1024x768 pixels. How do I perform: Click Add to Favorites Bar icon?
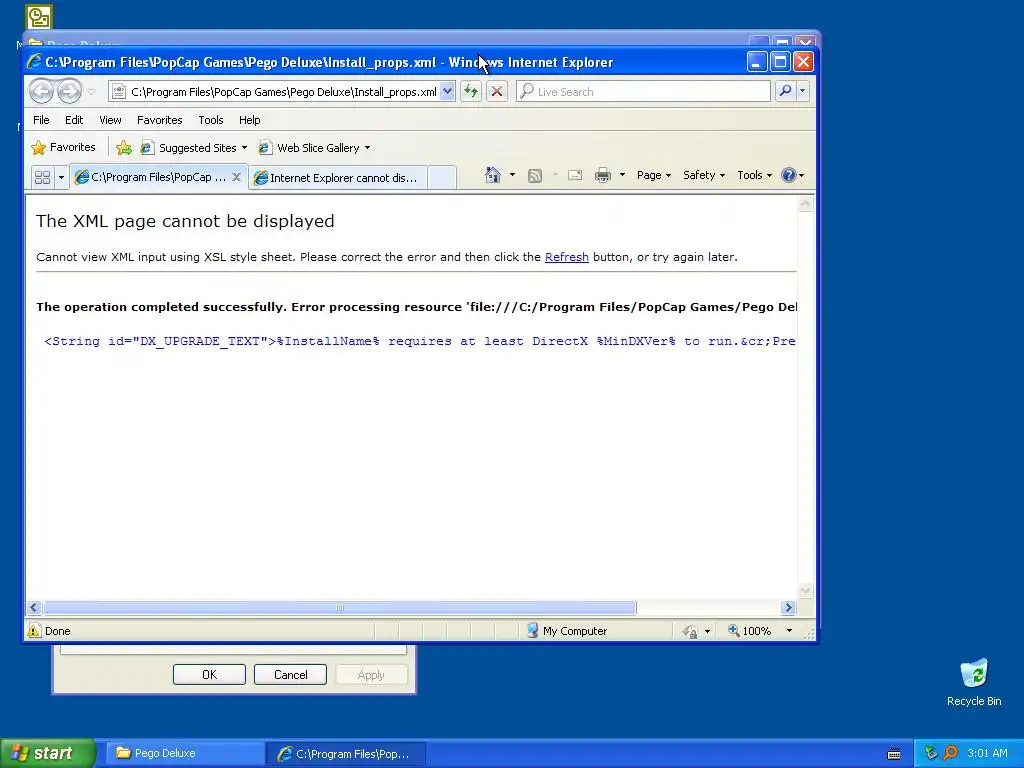point(123,148)
